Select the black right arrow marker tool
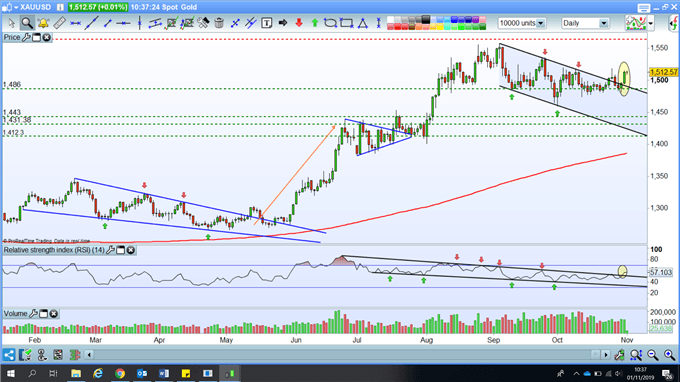680x382 pixels. coord(283,23)
